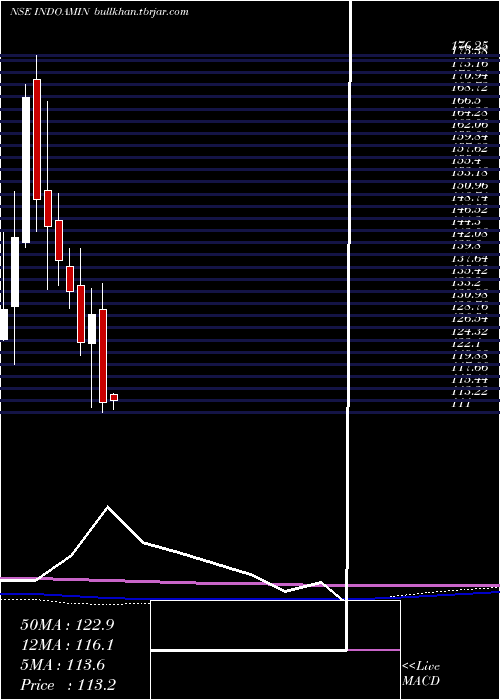
Task: Click the peak of the white MACD line
Action: [108, 507]
